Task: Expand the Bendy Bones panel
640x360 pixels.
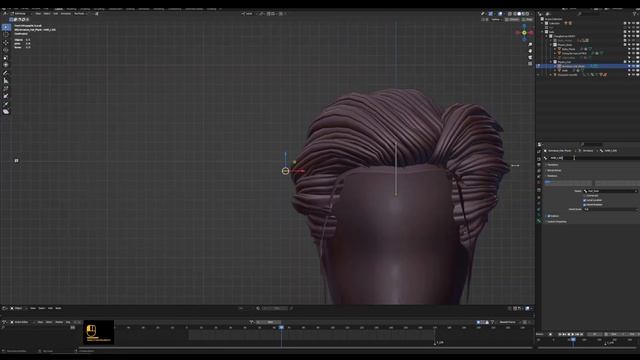Action: point(554,170)
